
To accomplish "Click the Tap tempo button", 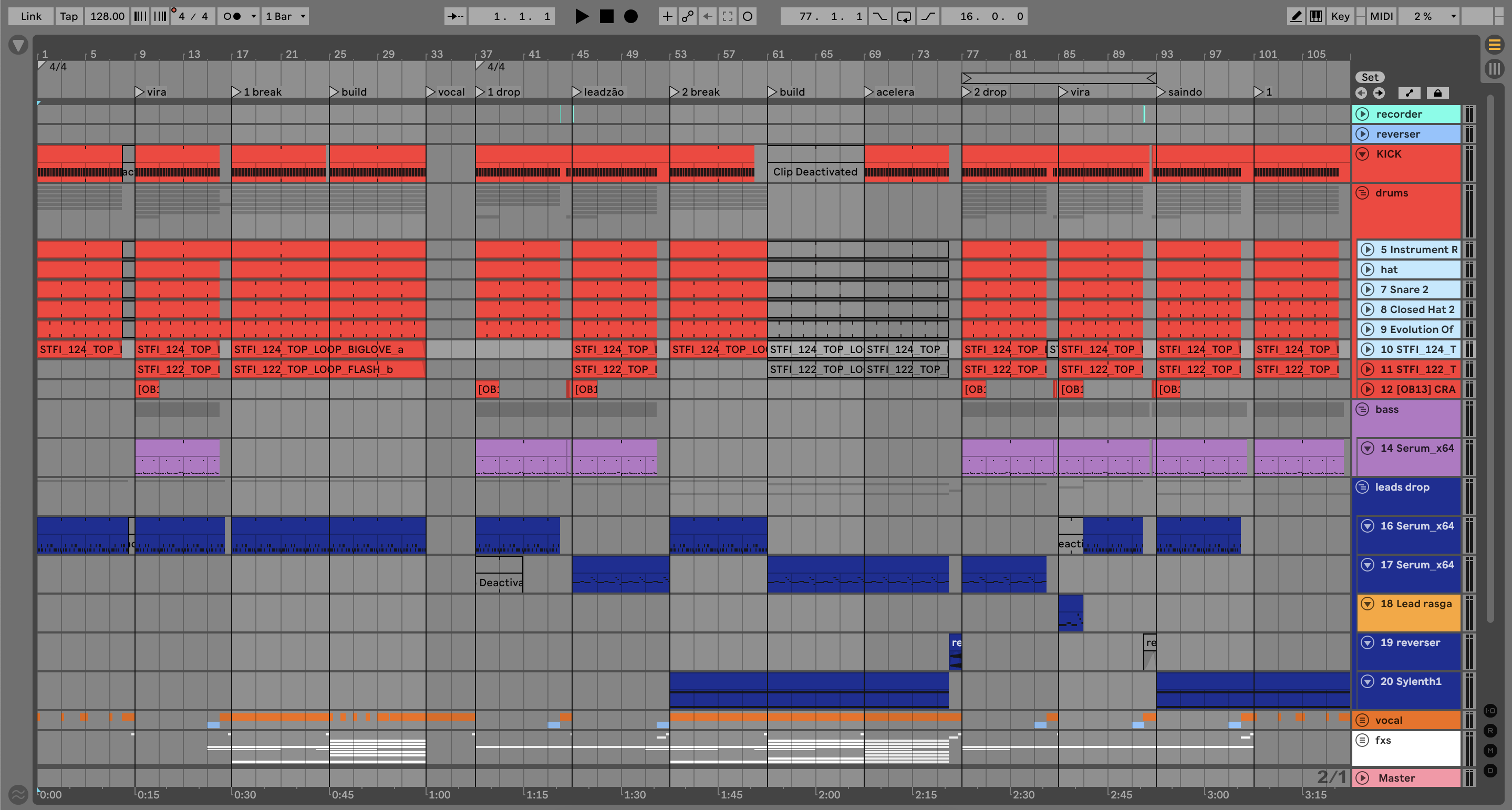I will pos(69,16).
